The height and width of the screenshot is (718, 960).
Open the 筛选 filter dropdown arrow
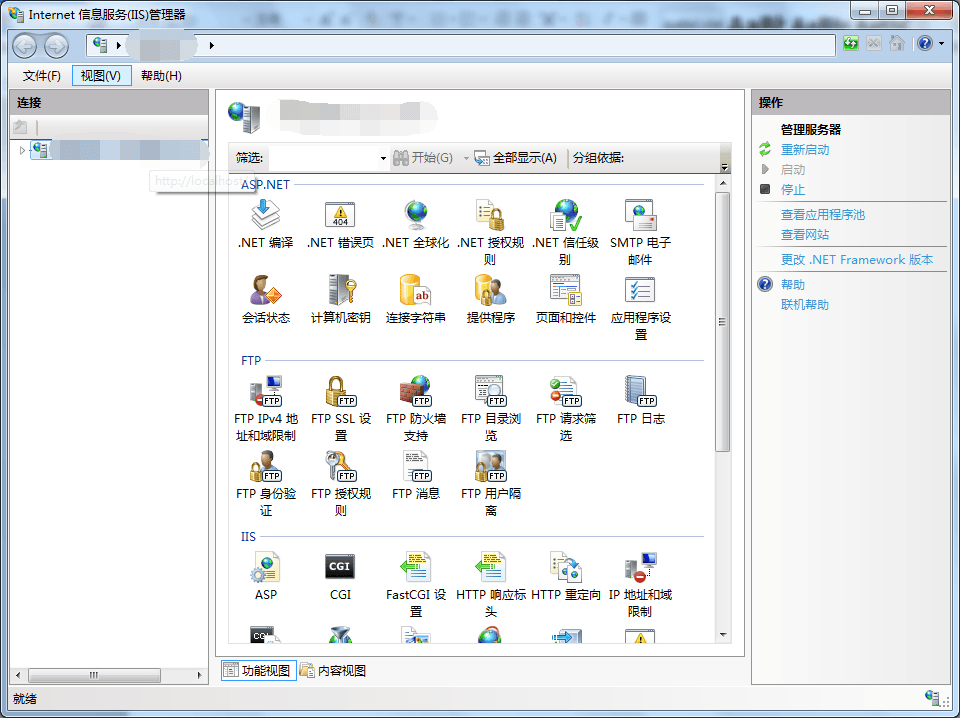[383, 158]
